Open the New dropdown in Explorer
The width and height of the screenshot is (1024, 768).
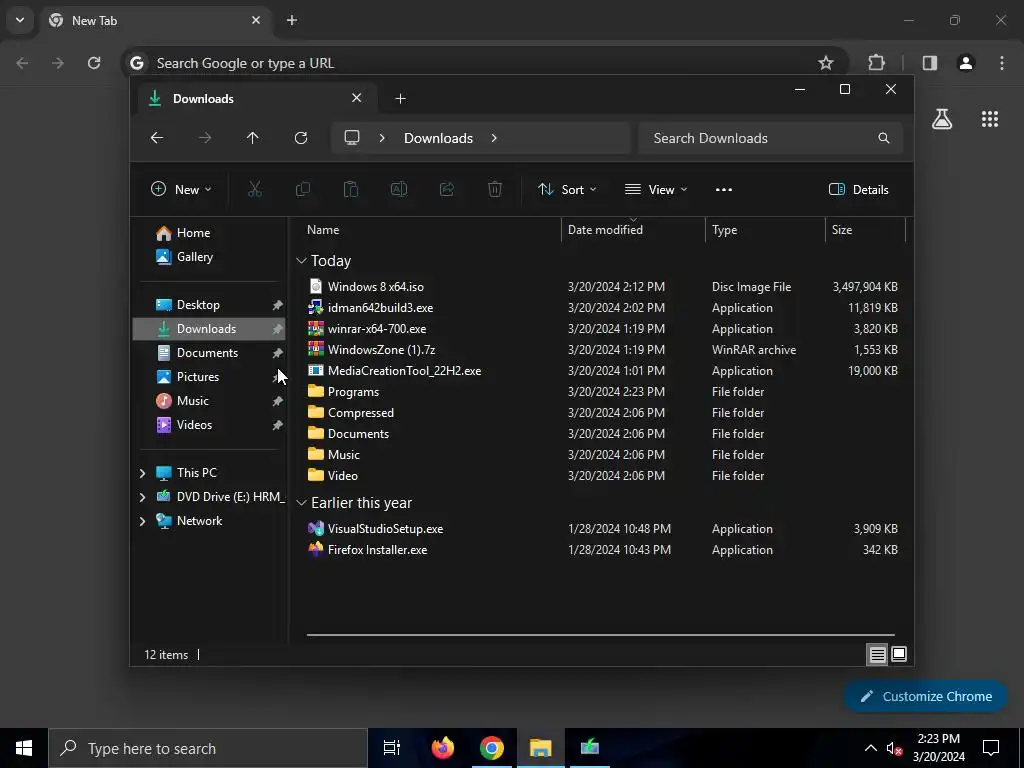[x=181, y=189]
